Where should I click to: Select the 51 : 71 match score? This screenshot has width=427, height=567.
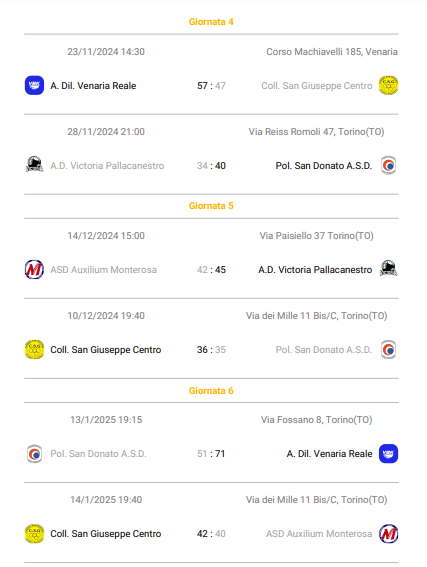[x=211, y=454]
